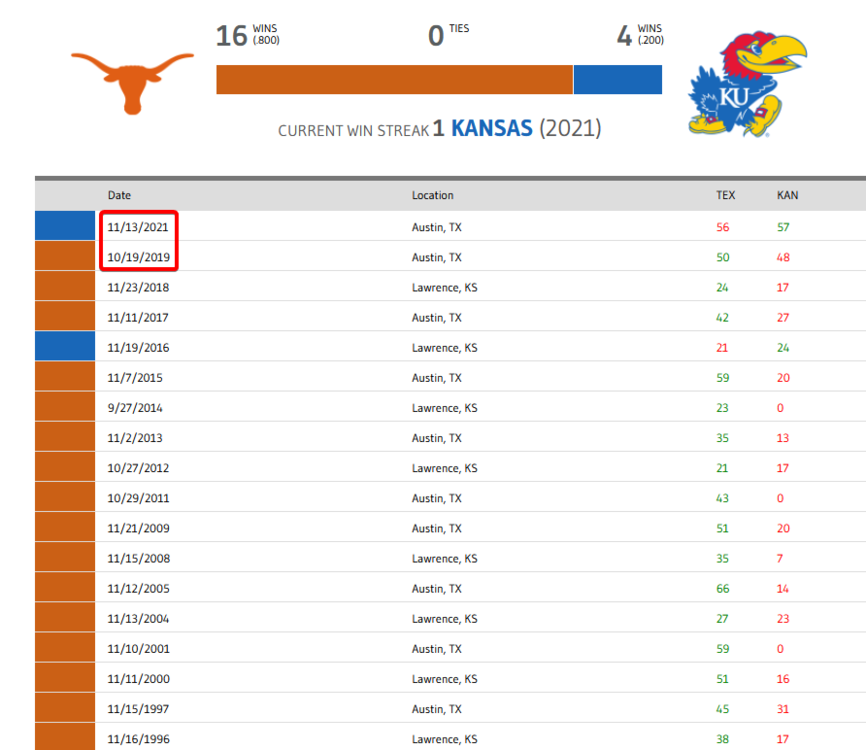
Task: Click the Kansas Jayhawks logo
Action: click(747, 84)
